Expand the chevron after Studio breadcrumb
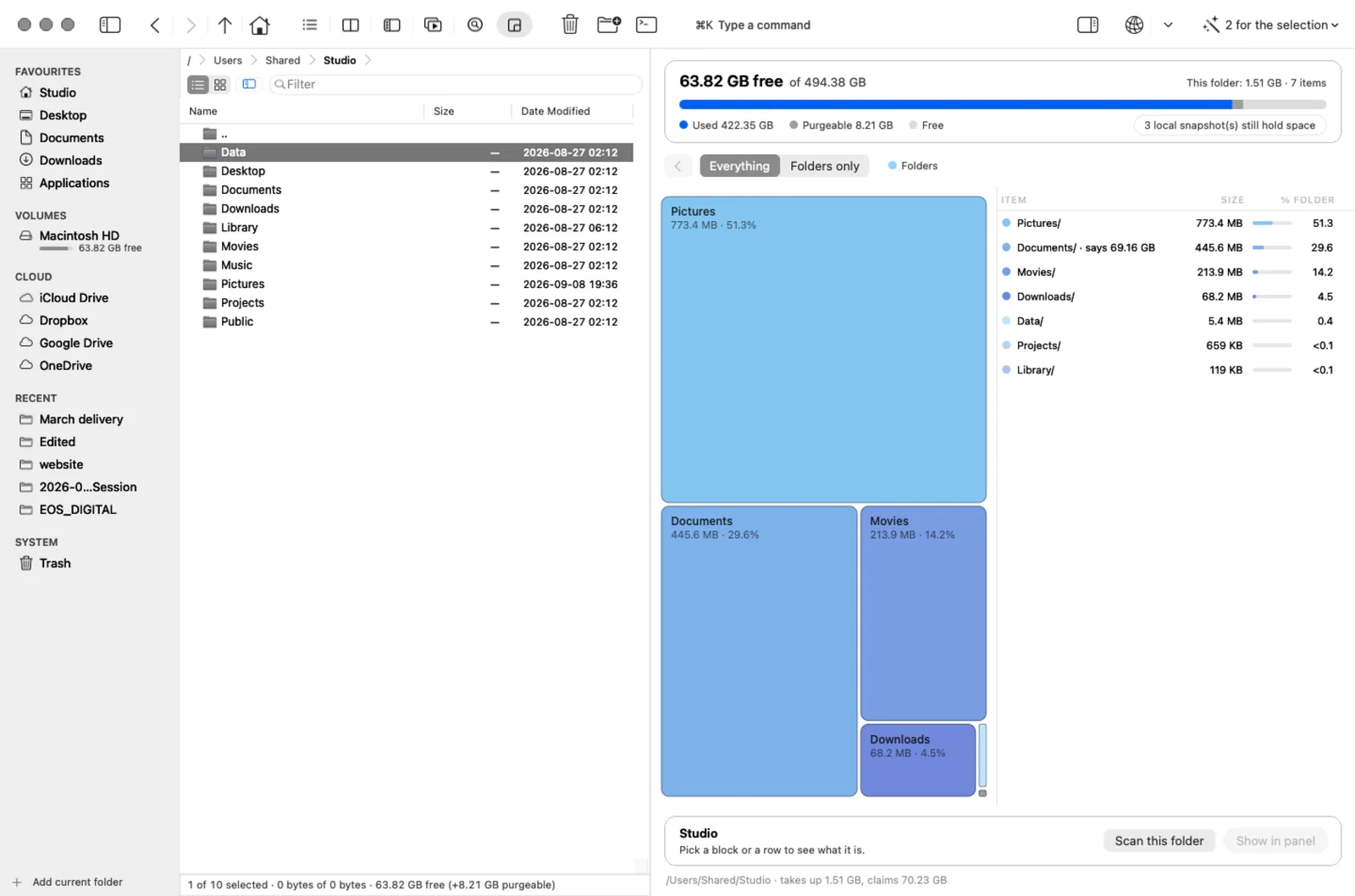 pos(368,60)
